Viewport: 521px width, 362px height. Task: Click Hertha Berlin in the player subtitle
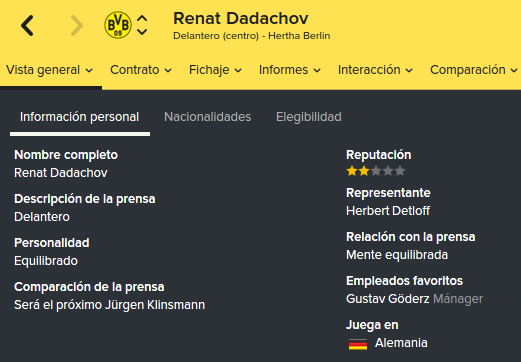click(x=299, y=36)
